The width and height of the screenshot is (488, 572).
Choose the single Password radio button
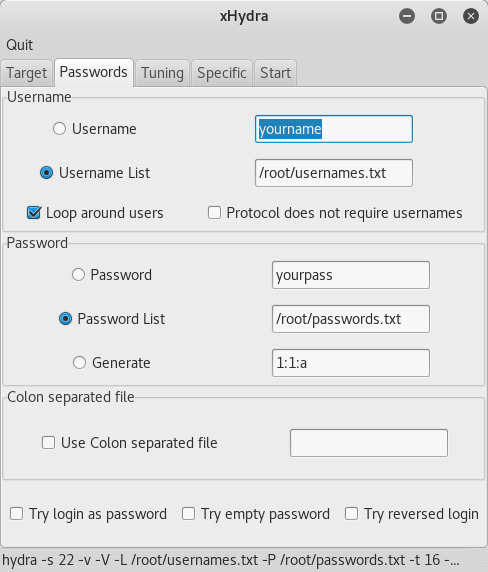tap(78, 275)
